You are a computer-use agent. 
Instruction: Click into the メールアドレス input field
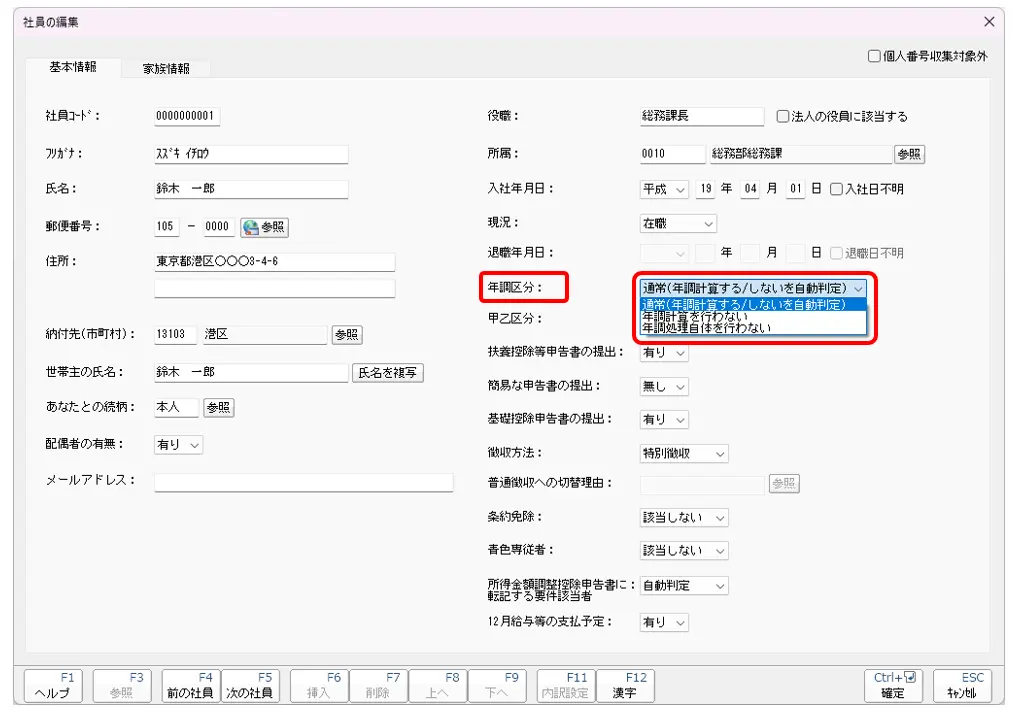275,482
